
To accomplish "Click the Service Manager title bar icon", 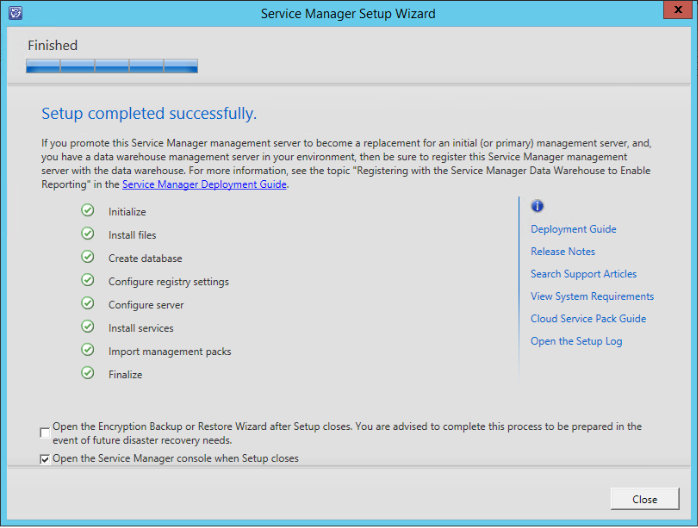I will (x=13, y=13).
